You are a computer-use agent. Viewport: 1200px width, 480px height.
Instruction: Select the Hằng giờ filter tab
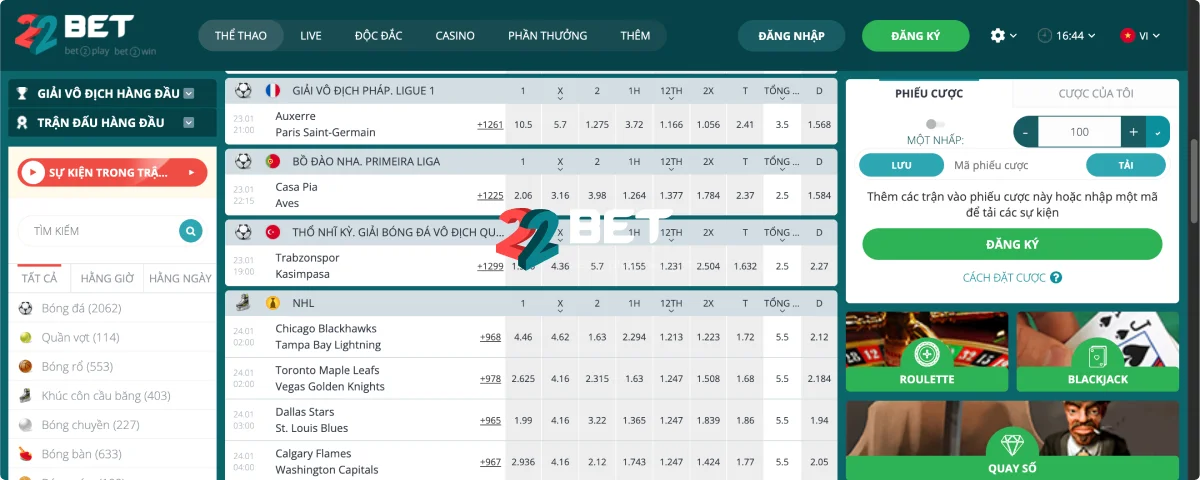click(x=107, y=278)
